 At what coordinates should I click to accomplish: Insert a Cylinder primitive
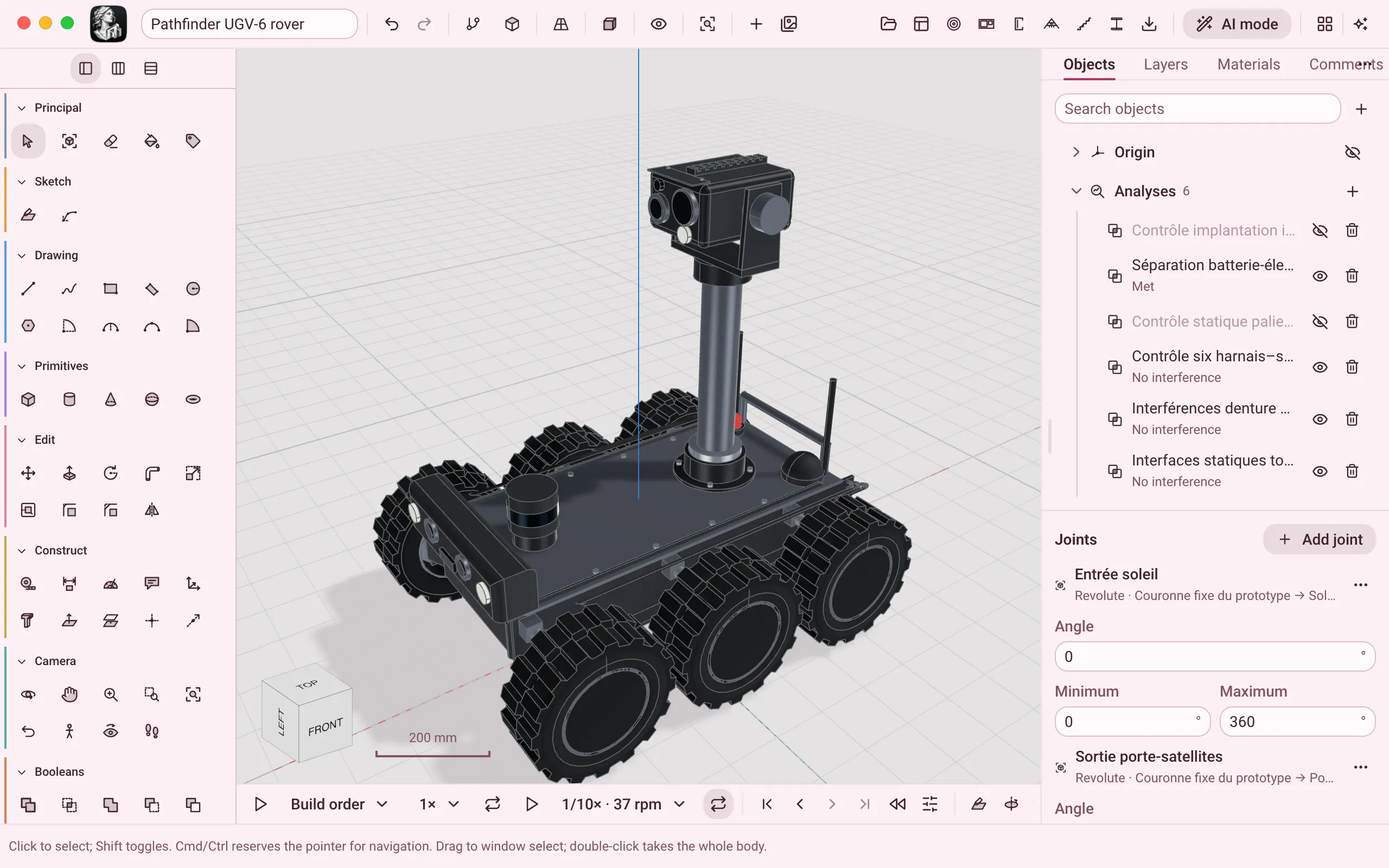pyautogui.click(x=69, y=400)
